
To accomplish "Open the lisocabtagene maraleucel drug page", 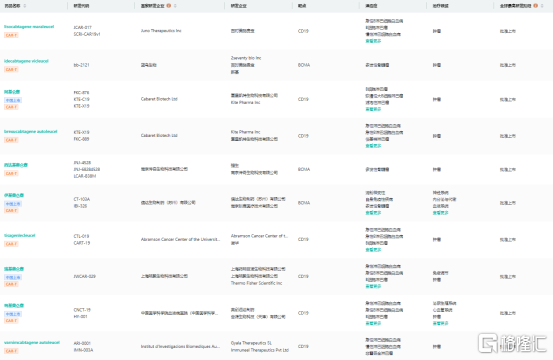I will [x=29, y=26].
